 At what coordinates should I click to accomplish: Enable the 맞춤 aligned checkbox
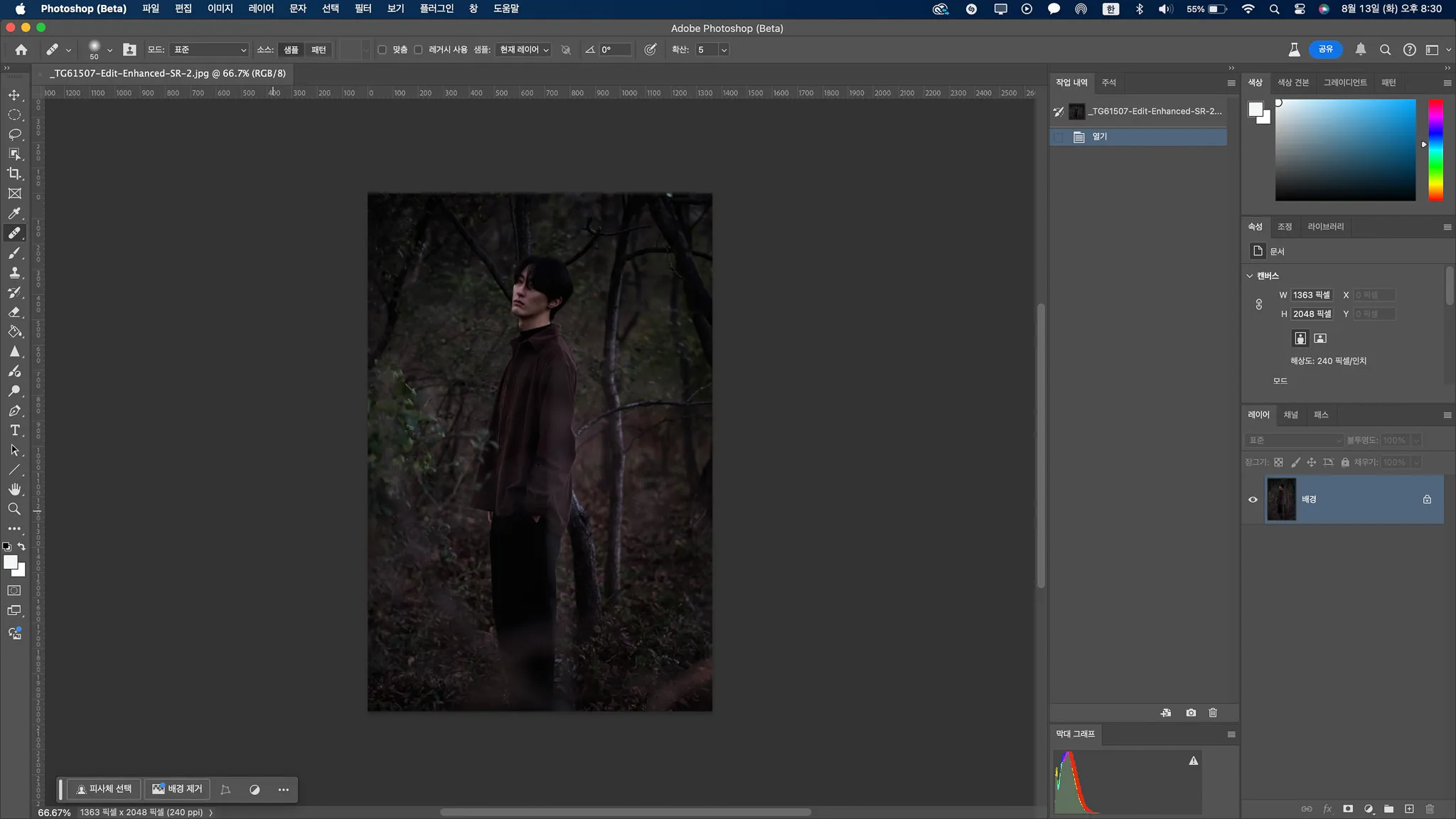382,50
